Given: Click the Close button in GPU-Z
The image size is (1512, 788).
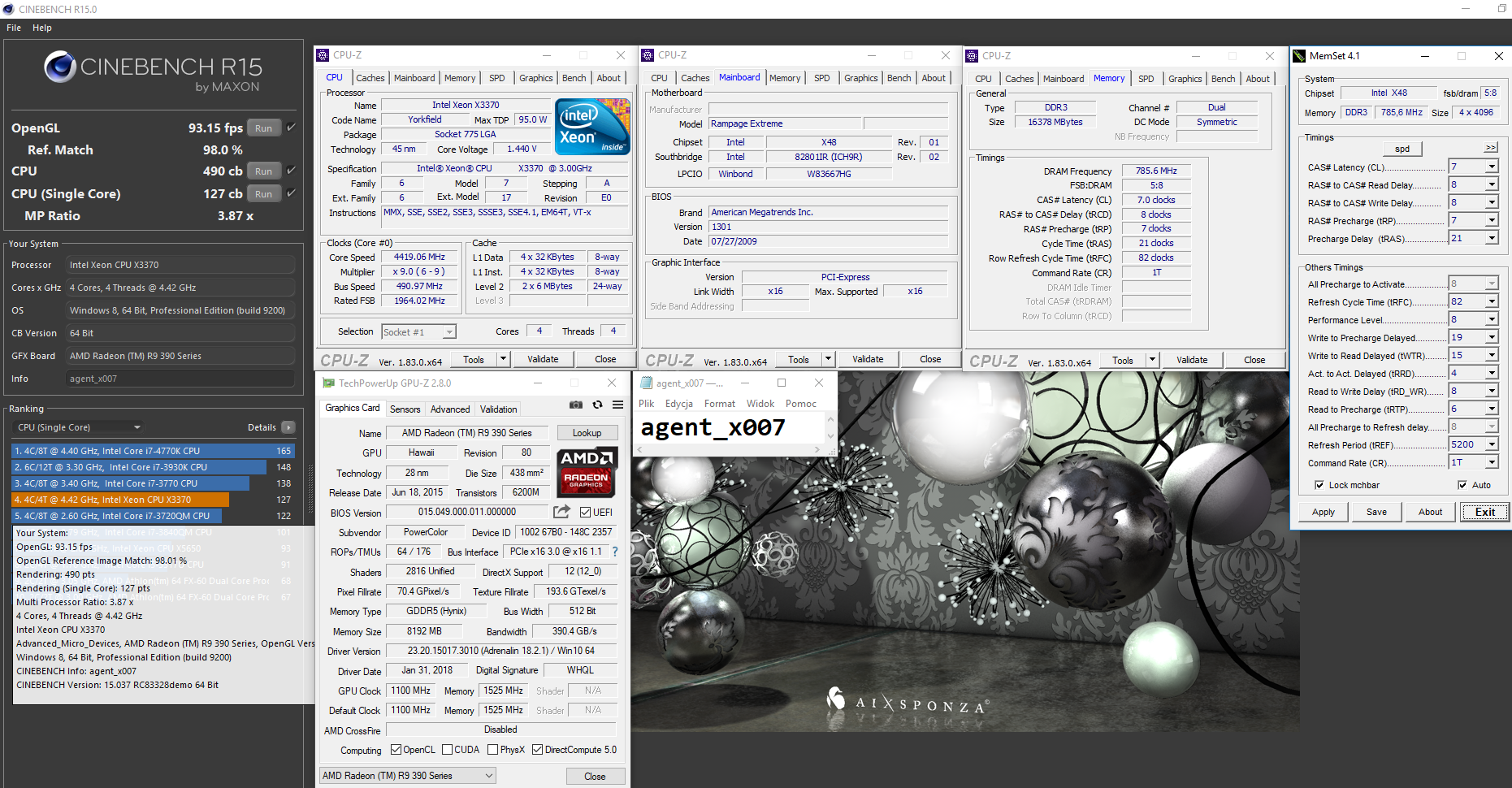Looking at the screenshot, I should tap(595, 777).
